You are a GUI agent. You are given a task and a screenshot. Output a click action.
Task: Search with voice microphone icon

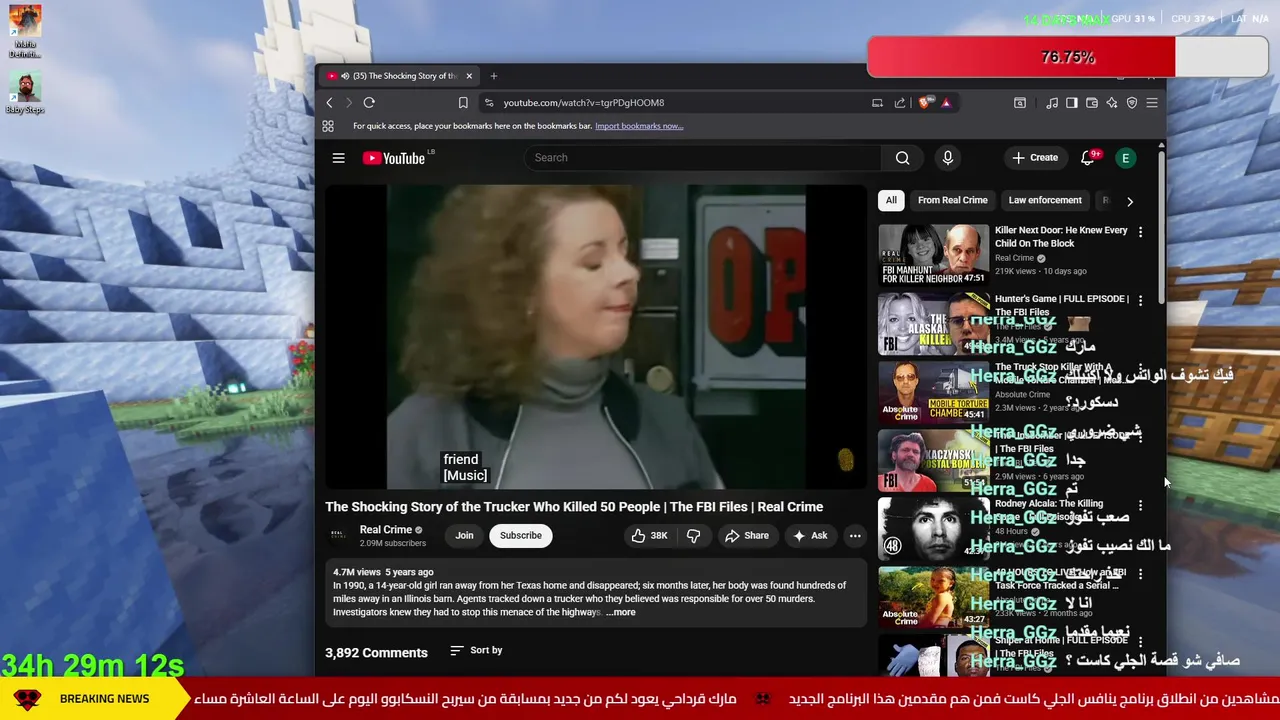click(x=948, y=158)
